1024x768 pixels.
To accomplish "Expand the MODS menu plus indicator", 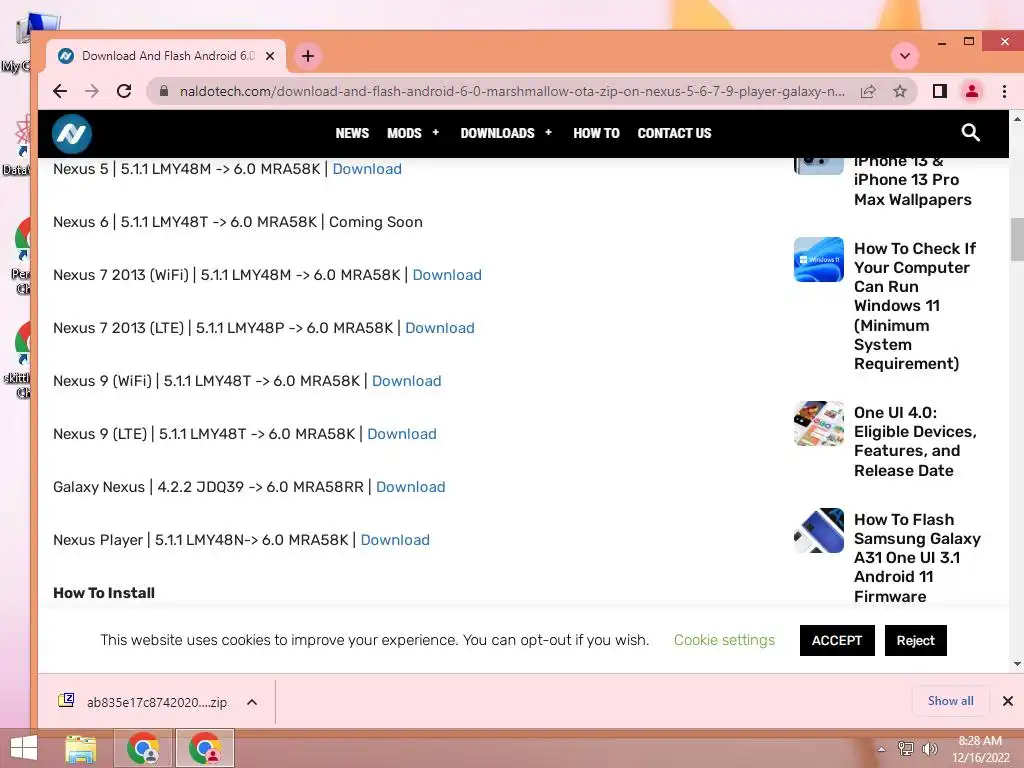I will coord(436,133).
